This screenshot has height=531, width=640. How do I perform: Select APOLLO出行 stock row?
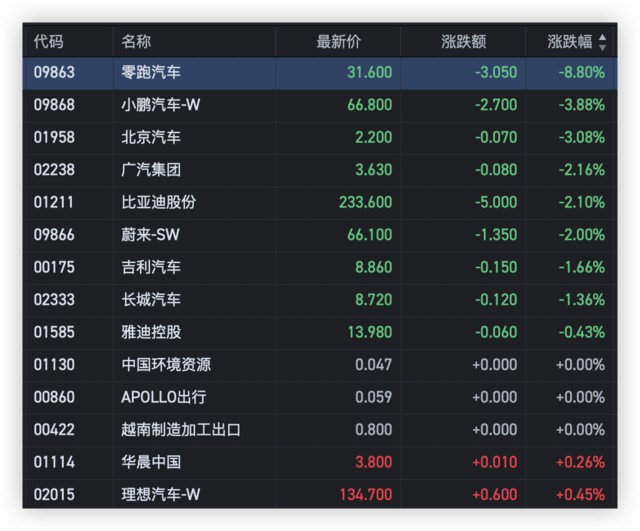click(164, 397)
